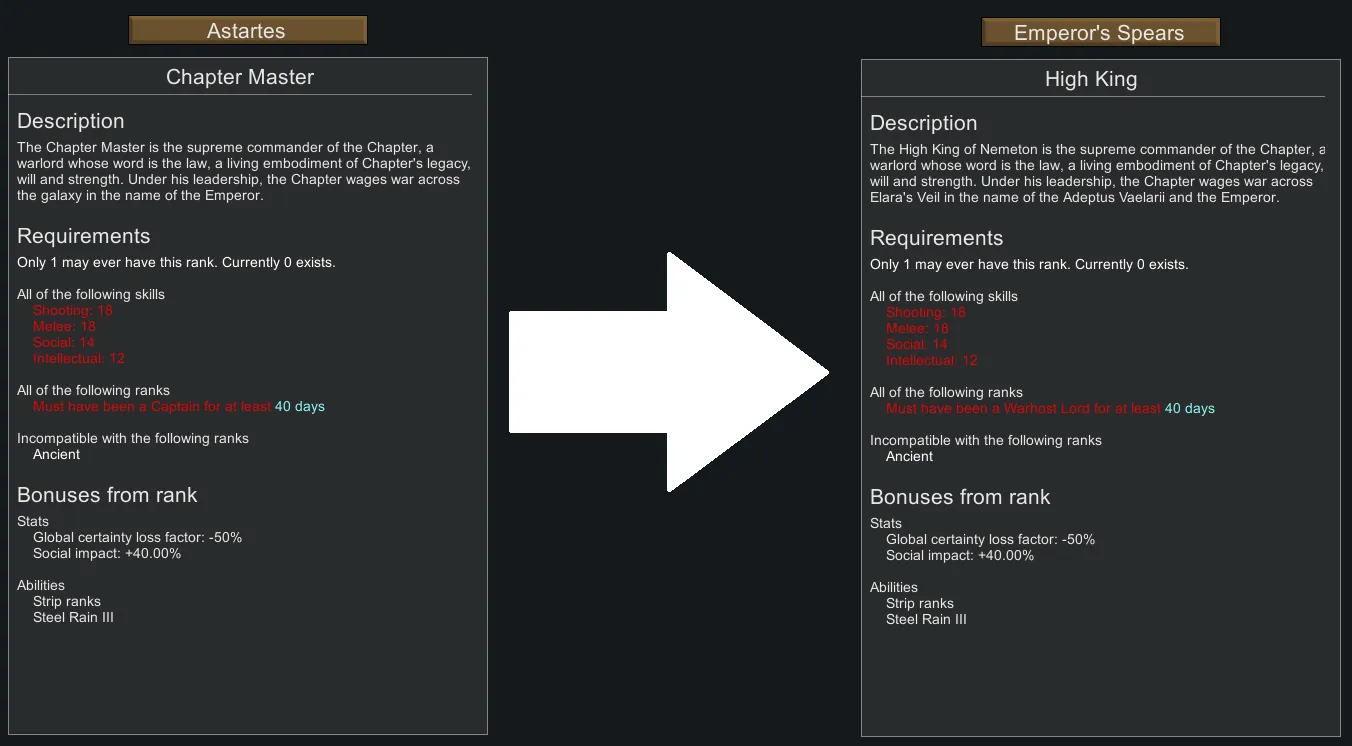Click Strip ranks ability under Chapter Master
The image size is (1352, 746).
click(x=67, y=601)
